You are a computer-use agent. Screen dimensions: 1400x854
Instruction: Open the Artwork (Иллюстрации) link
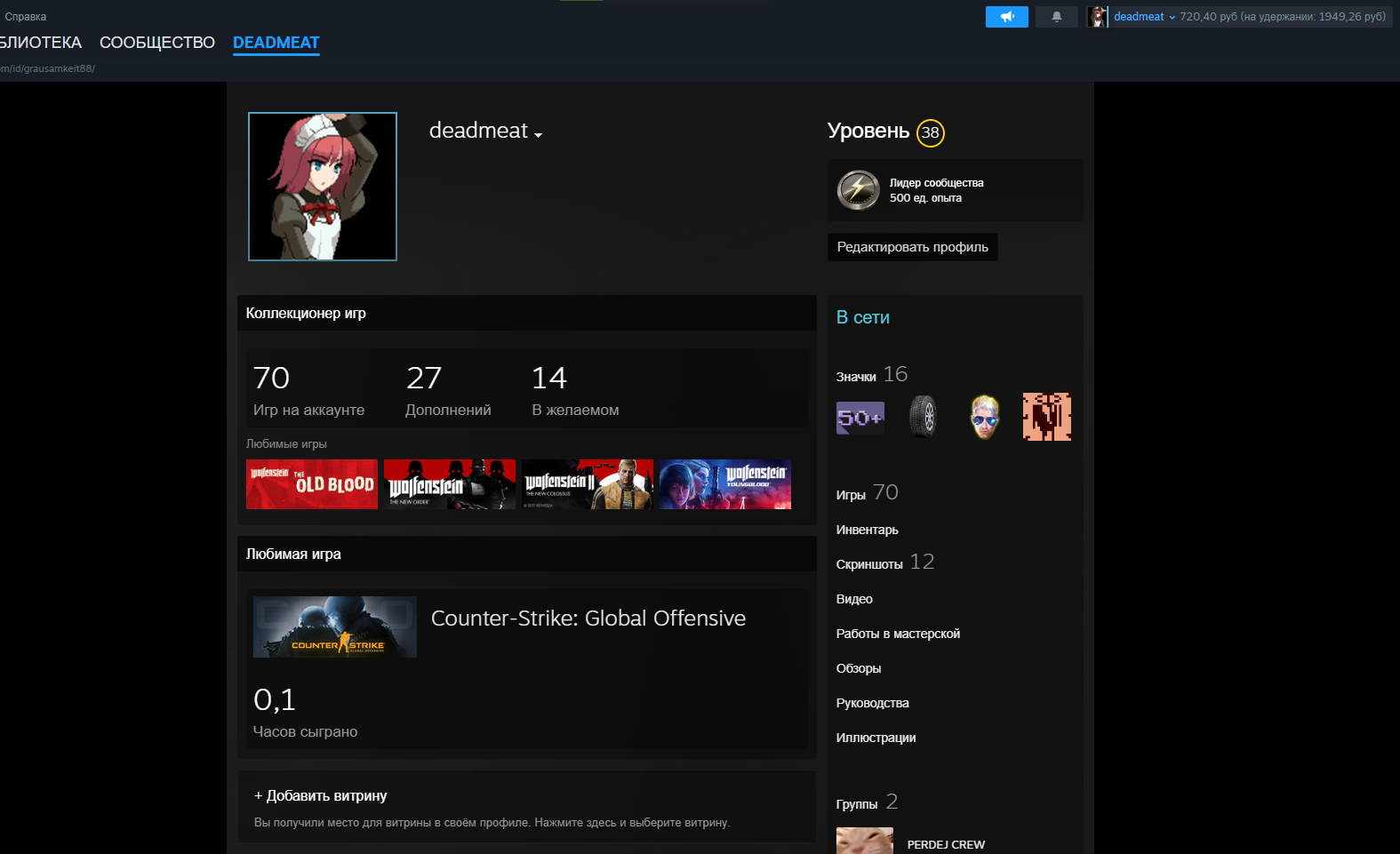click(x=876, y=738)
